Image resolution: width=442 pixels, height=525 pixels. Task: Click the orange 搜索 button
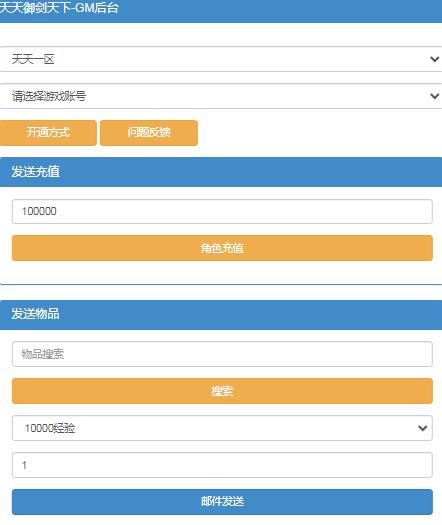coord(222,391)
